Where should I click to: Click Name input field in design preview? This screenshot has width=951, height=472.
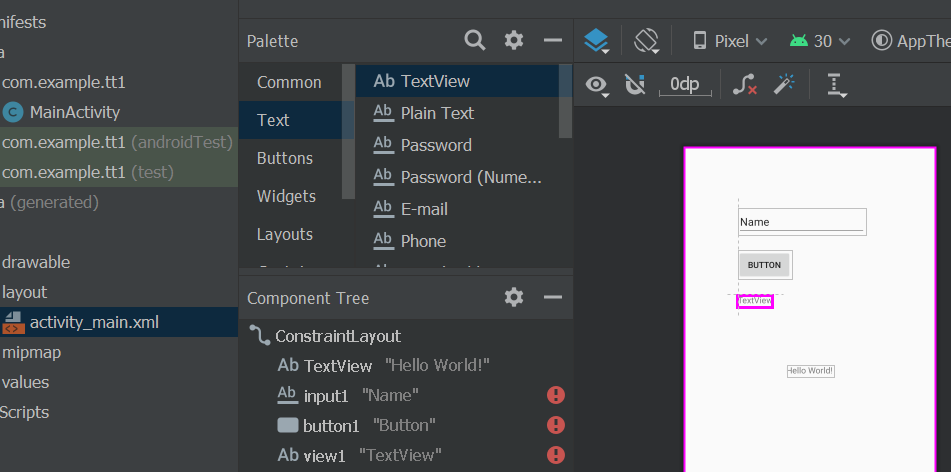[x=802, y=222]
